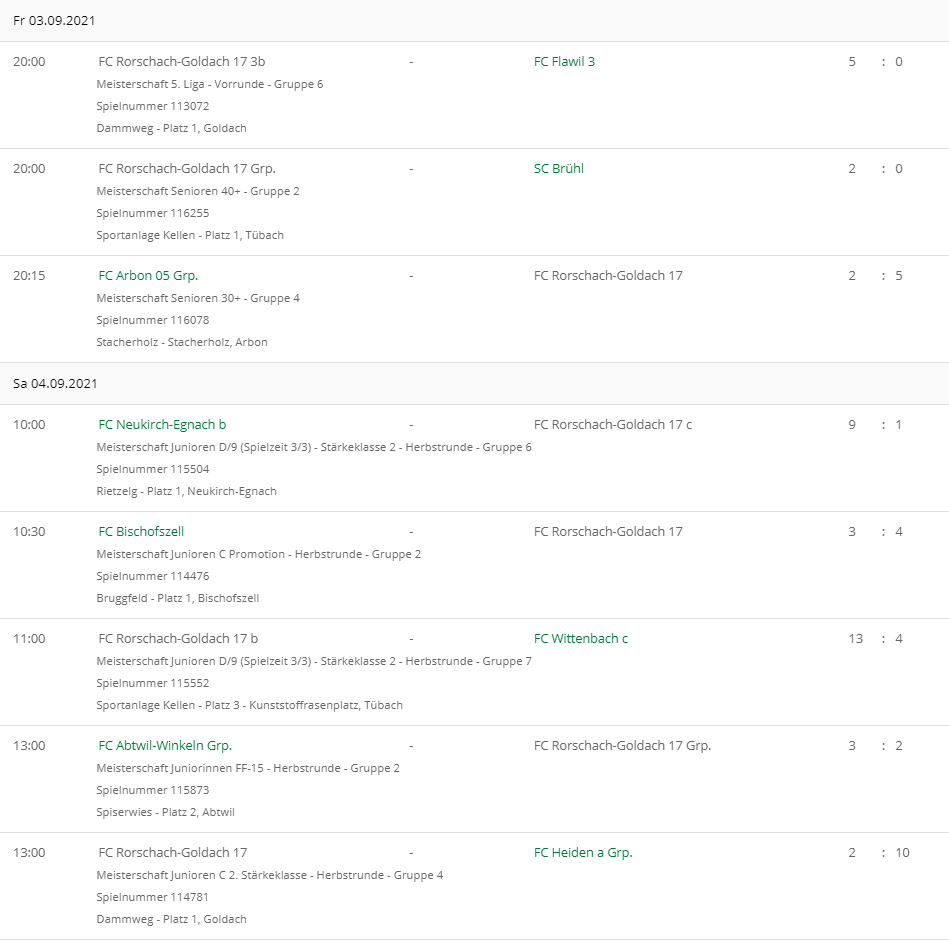Screen dimensions: 949x941
Task: Click the 20:15 kickoff time
Action: pyautogui.click(x=29, y=276)
